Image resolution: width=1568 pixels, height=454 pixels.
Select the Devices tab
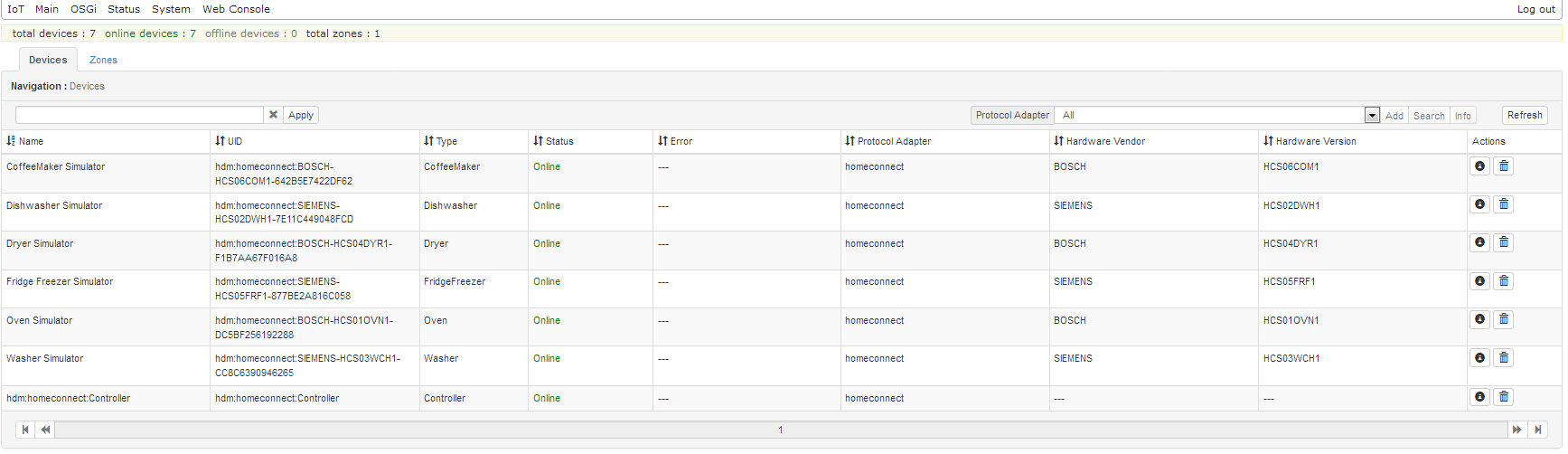coord(48,60)
